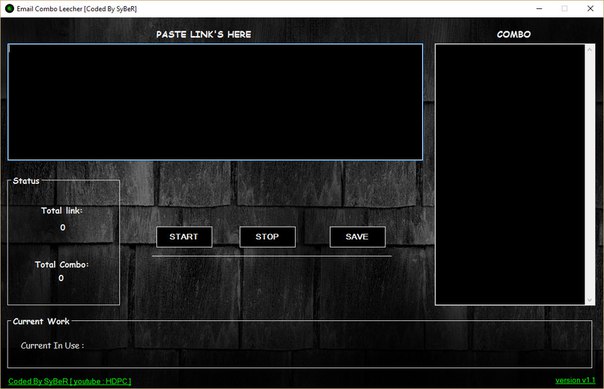Close the Email Combo Leecher window
The image size is (604, 389).
[x=590, y=8]
